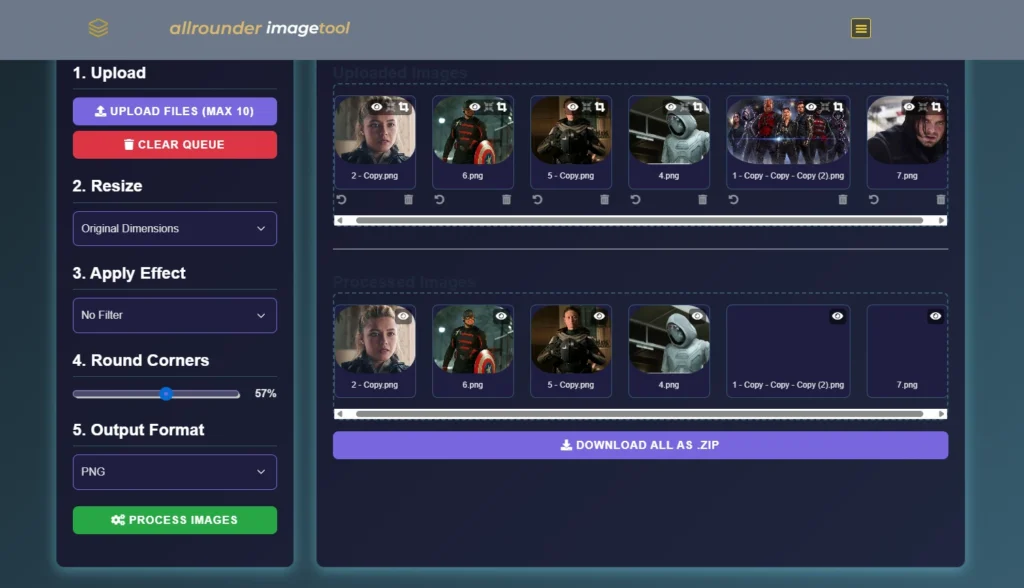
Task: Click the "4. Round Corners" heading
Action: point(140,361)
